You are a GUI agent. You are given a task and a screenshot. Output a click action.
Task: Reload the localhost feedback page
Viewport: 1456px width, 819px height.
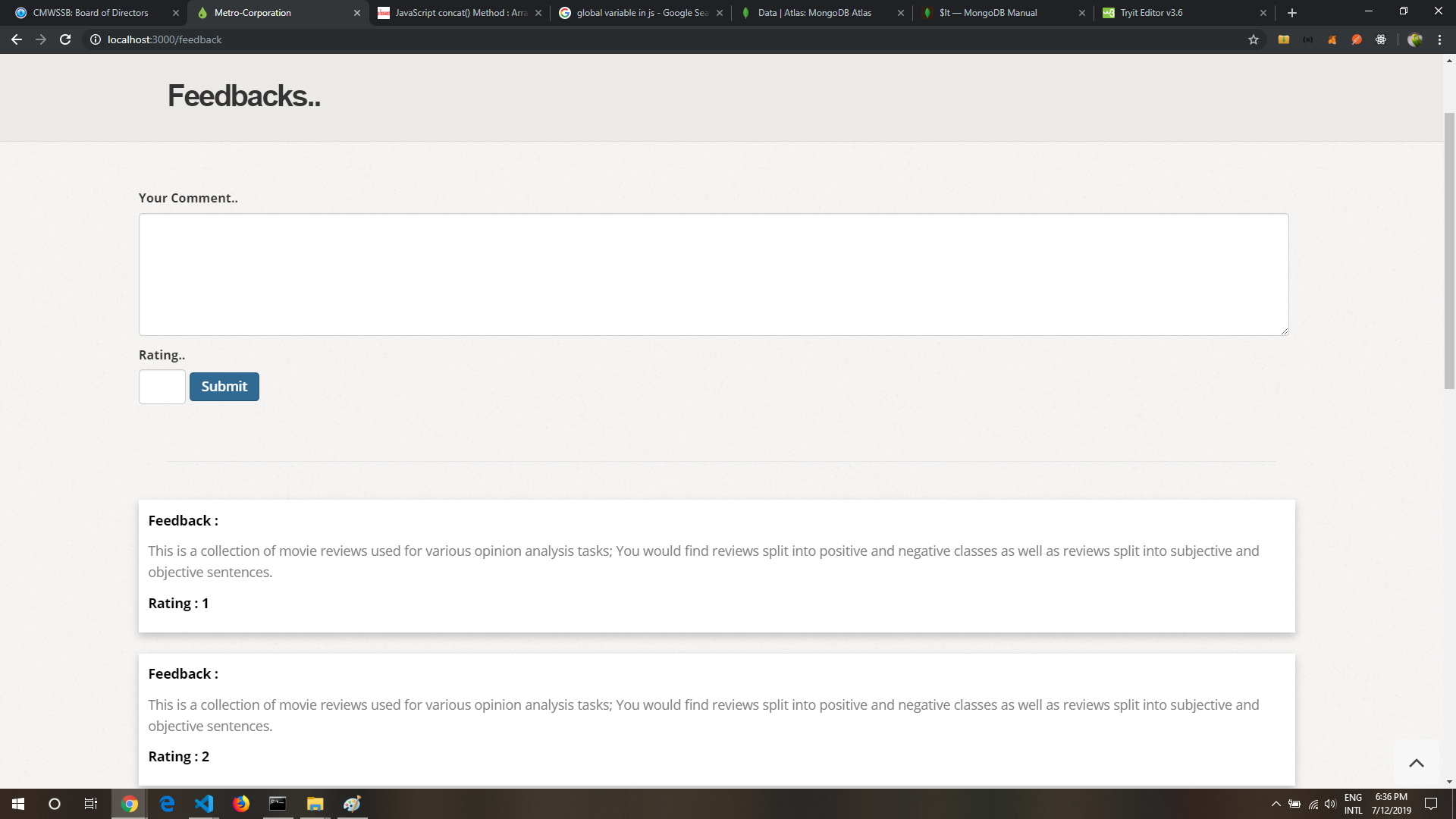(65, 39)
